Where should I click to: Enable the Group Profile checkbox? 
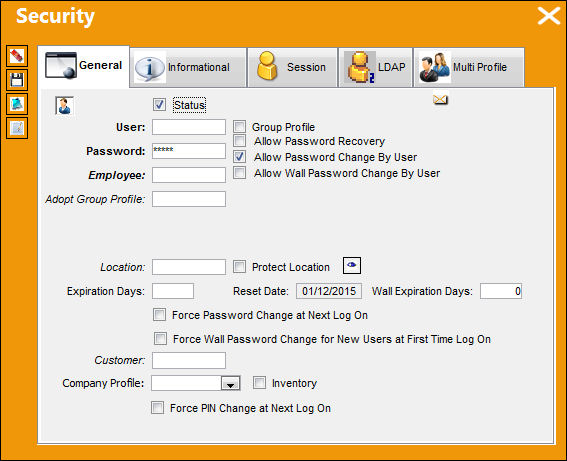coord(239,127)
